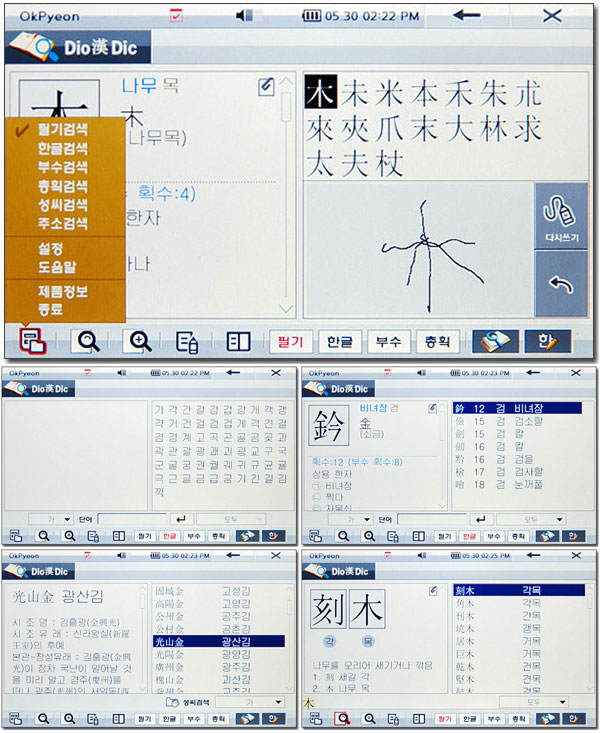Click the 다시쓰기 rewrite icon beside the handwriting pad

[560, 215]
